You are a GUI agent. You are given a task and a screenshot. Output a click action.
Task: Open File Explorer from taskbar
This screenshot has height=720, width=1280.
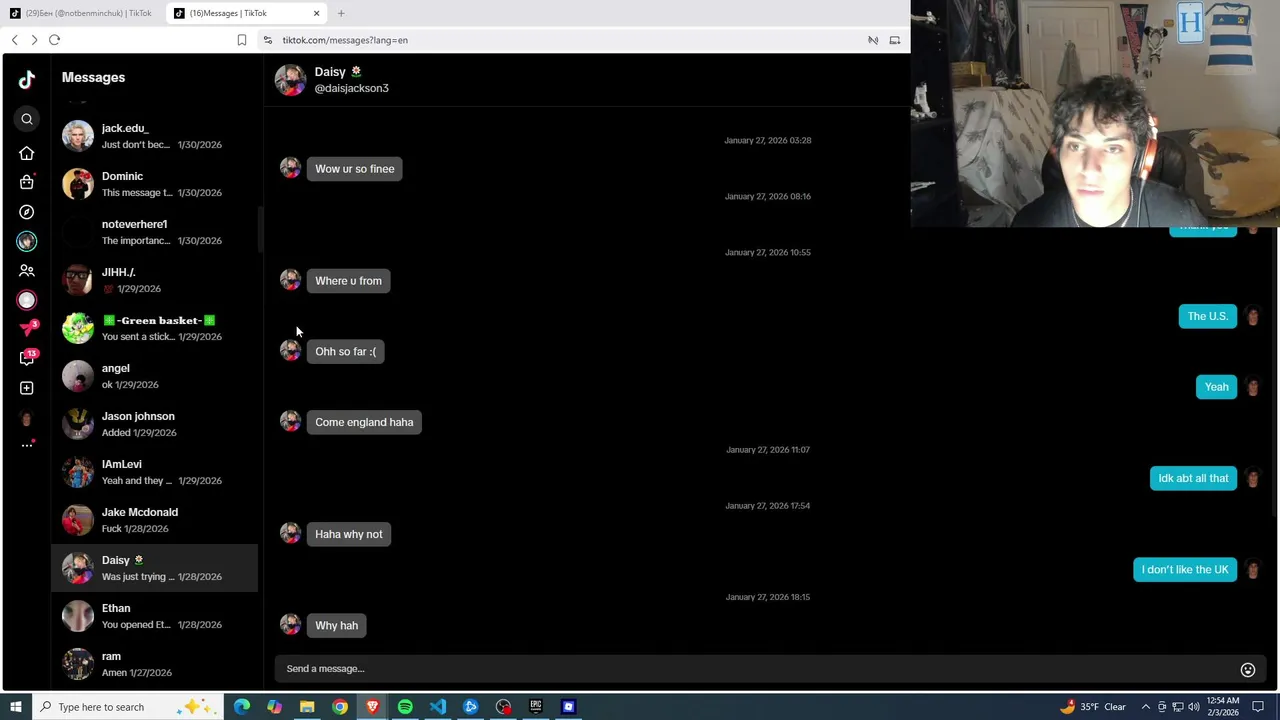pos(307,707)
